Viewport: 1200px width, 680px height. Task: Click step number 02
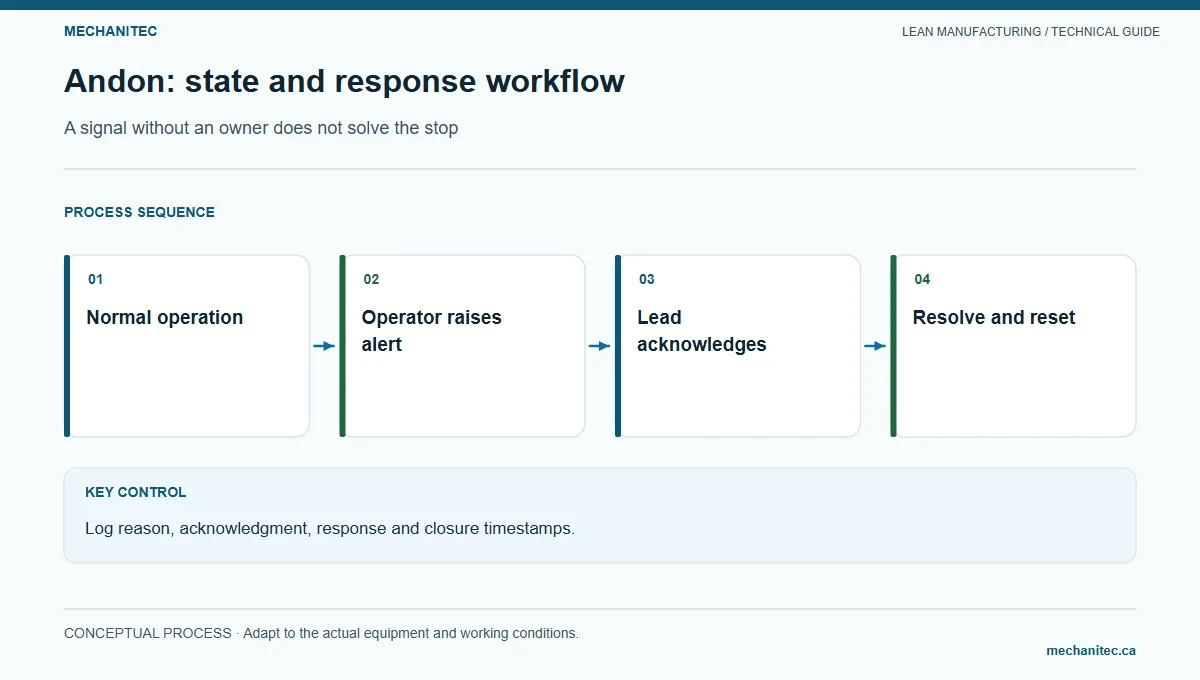click(371, 279)
